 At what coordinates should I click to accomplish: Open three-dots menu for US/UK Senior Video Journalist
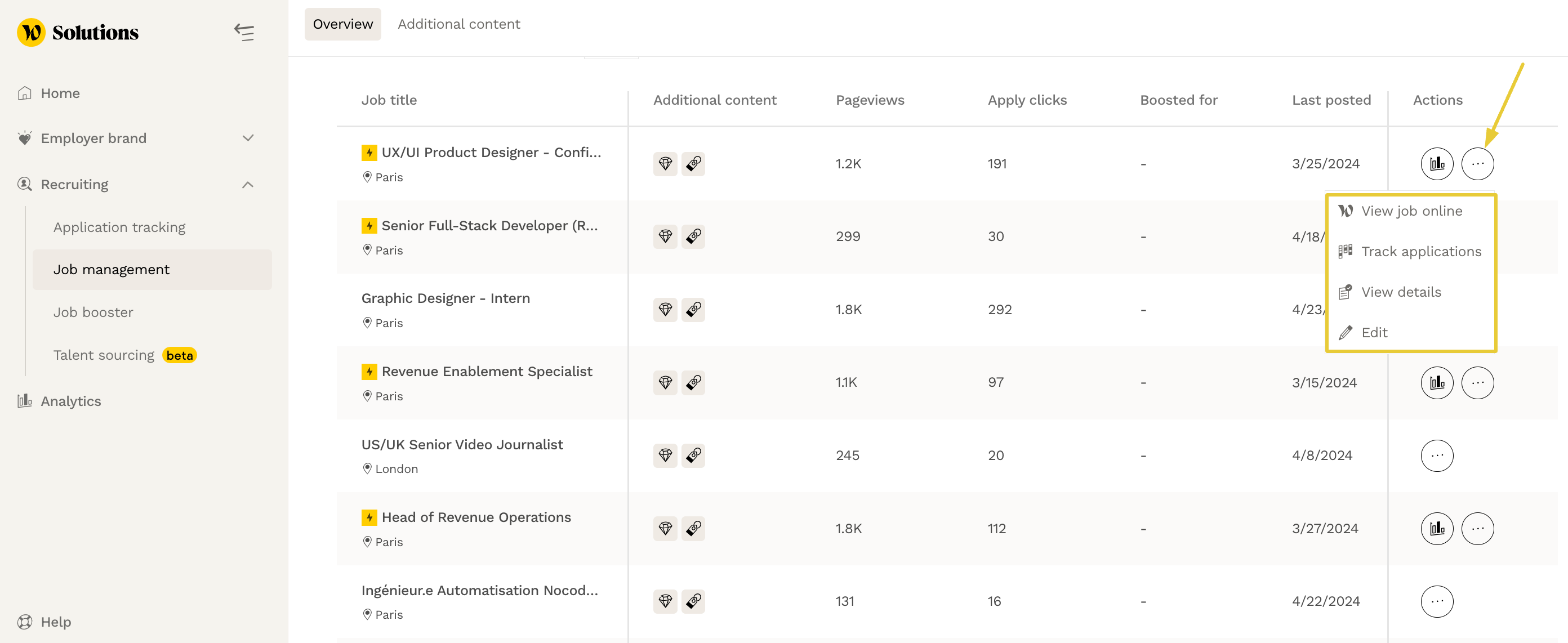(1437, 456)
